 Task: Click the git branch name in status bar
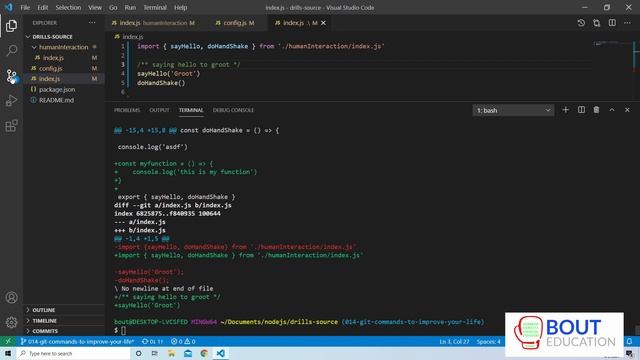pos(78,341)
